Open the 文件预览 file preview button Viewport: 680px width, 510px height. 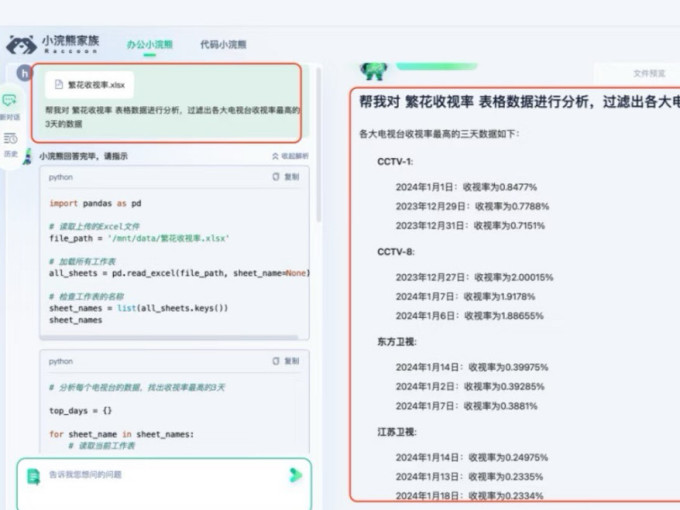pyautogui.click(x=649, y=73)
